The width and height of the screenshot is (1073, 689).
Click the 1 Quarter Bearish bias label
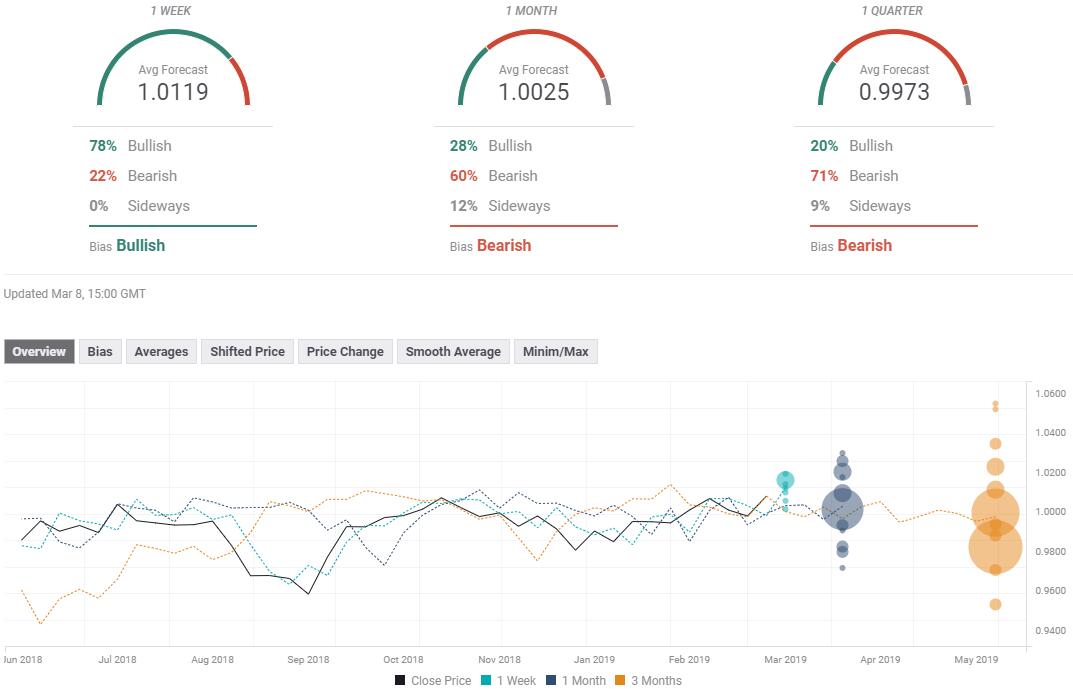[864, 246]
